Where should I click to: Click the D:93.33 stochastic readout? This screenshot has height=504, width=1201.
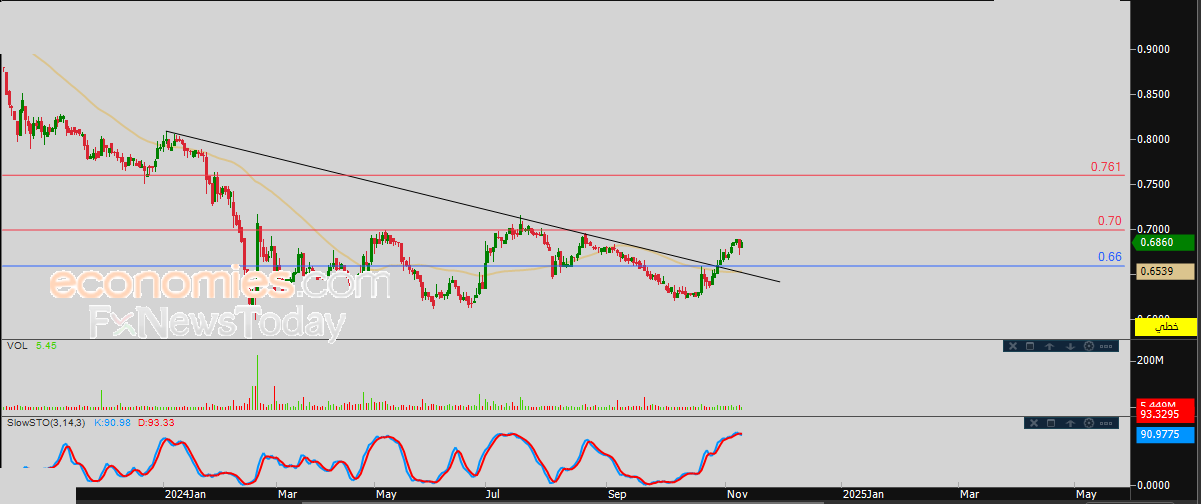[x=155, y=423]
